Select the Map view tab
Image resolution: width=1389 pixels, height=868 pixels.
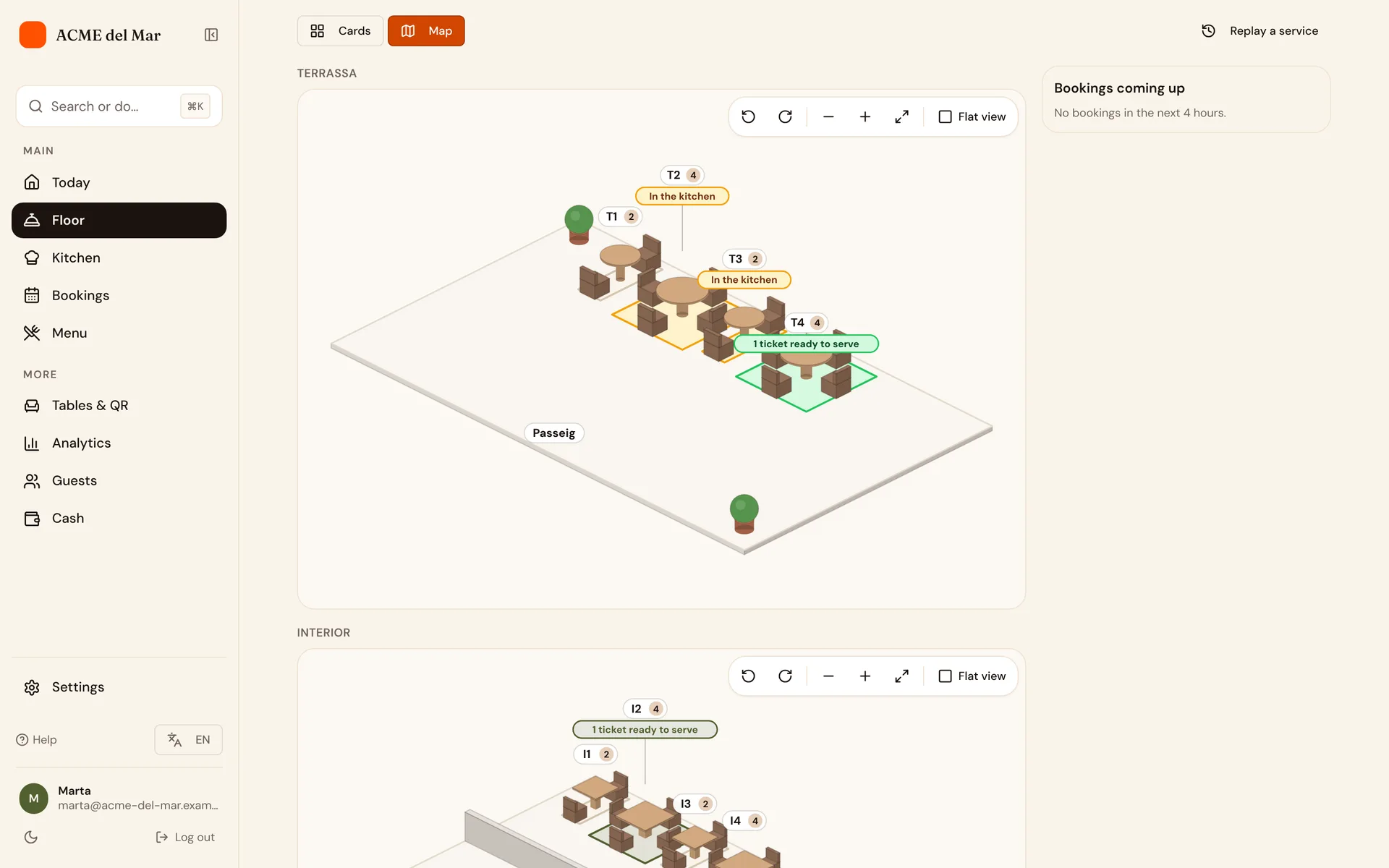tap(426, 31)
